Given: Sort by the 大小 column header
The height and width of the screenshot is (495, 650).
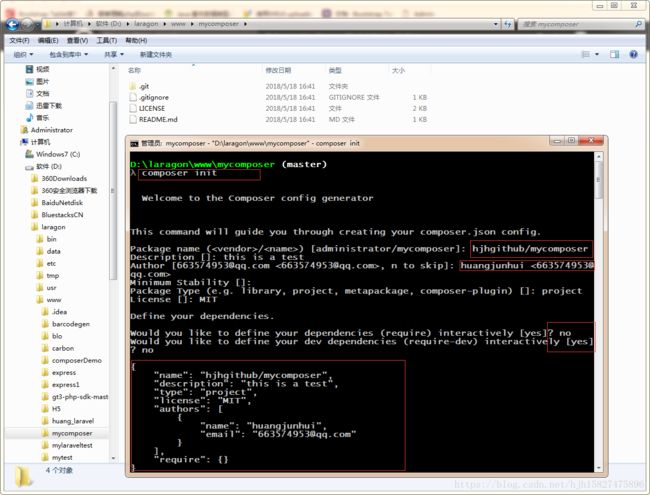Looking at the screenshot, I should coord(398,70).
